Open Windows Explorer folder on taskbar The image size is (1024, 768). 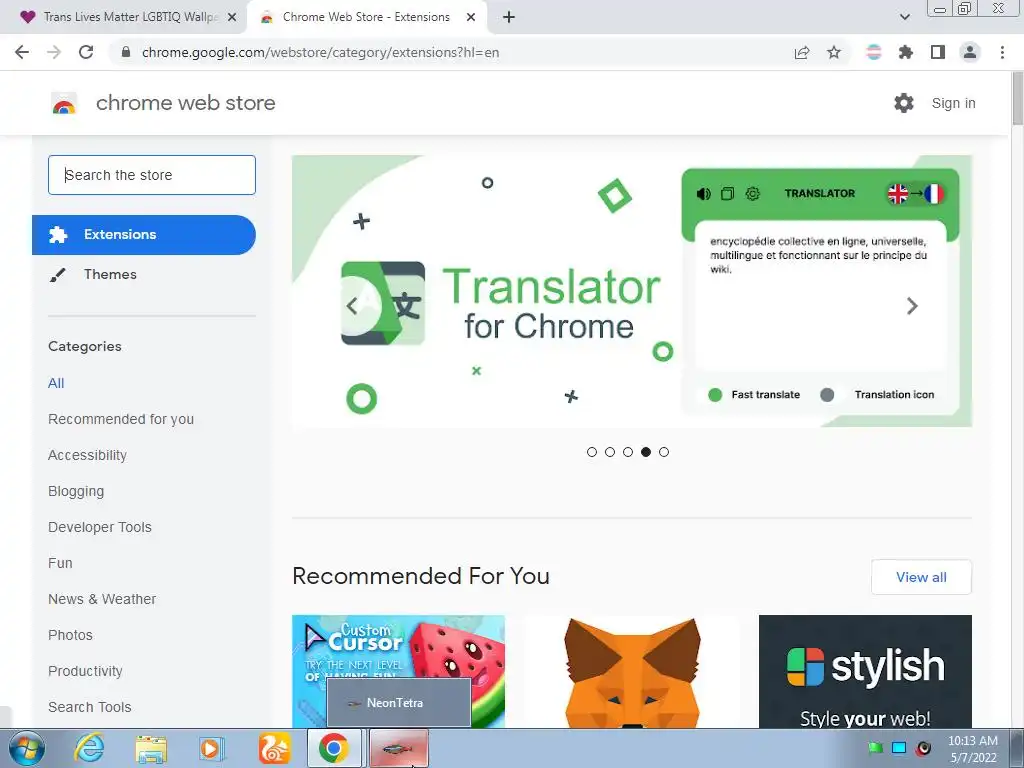(x=151, y=748)
